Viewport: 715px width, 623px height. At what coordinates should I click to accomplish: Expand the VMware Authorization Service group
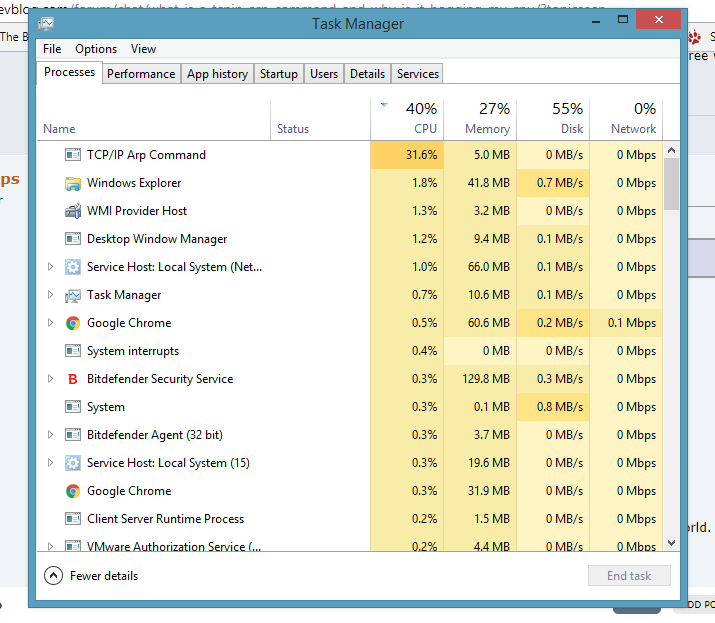(x=51, y=546)
